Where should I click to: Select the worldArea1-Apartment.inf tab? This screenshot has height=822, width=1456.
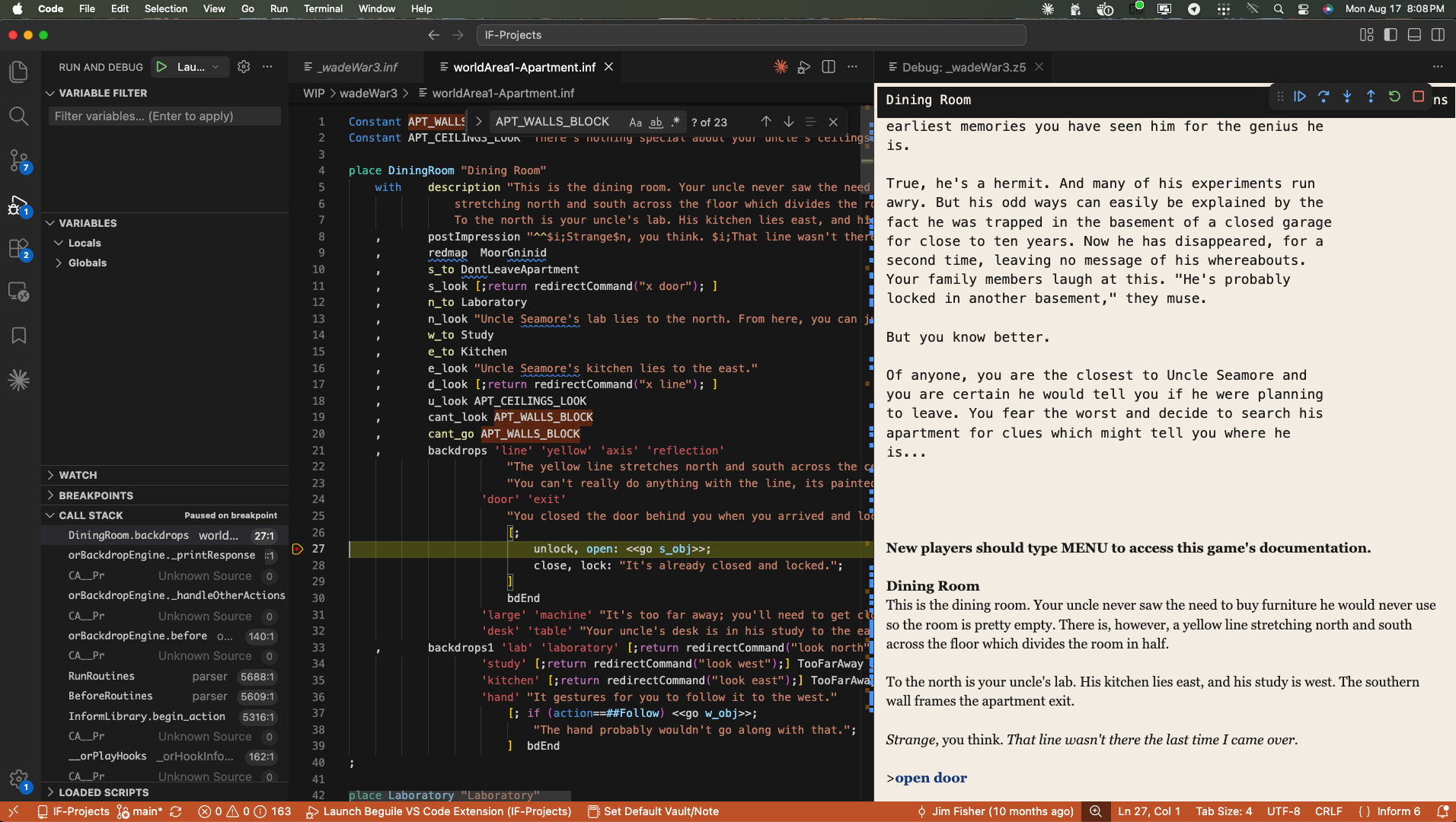click(524, 67)
